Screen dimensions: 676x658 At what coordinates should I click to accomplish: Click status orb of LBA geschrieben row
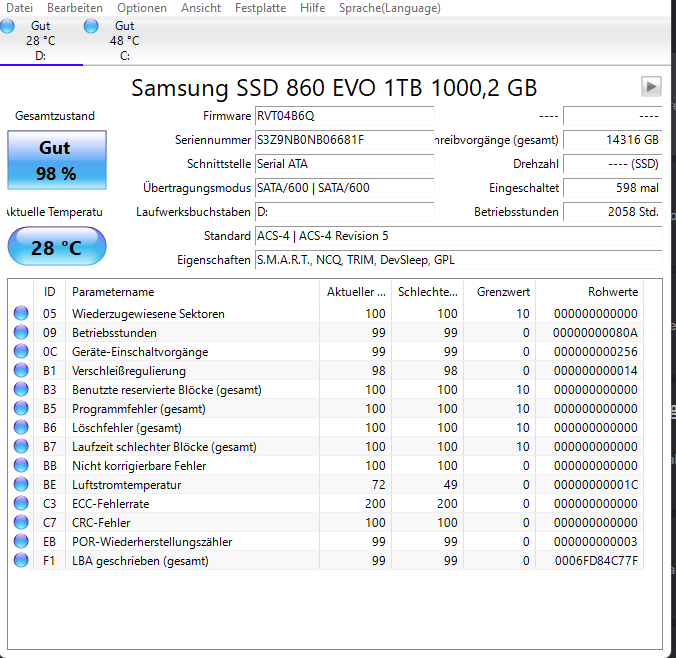point(21,560)
